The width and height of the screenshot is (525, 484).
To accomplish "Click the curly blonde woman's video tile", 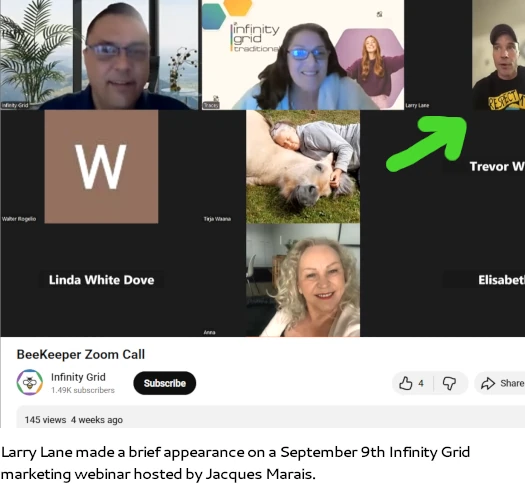I will point(303,280).
